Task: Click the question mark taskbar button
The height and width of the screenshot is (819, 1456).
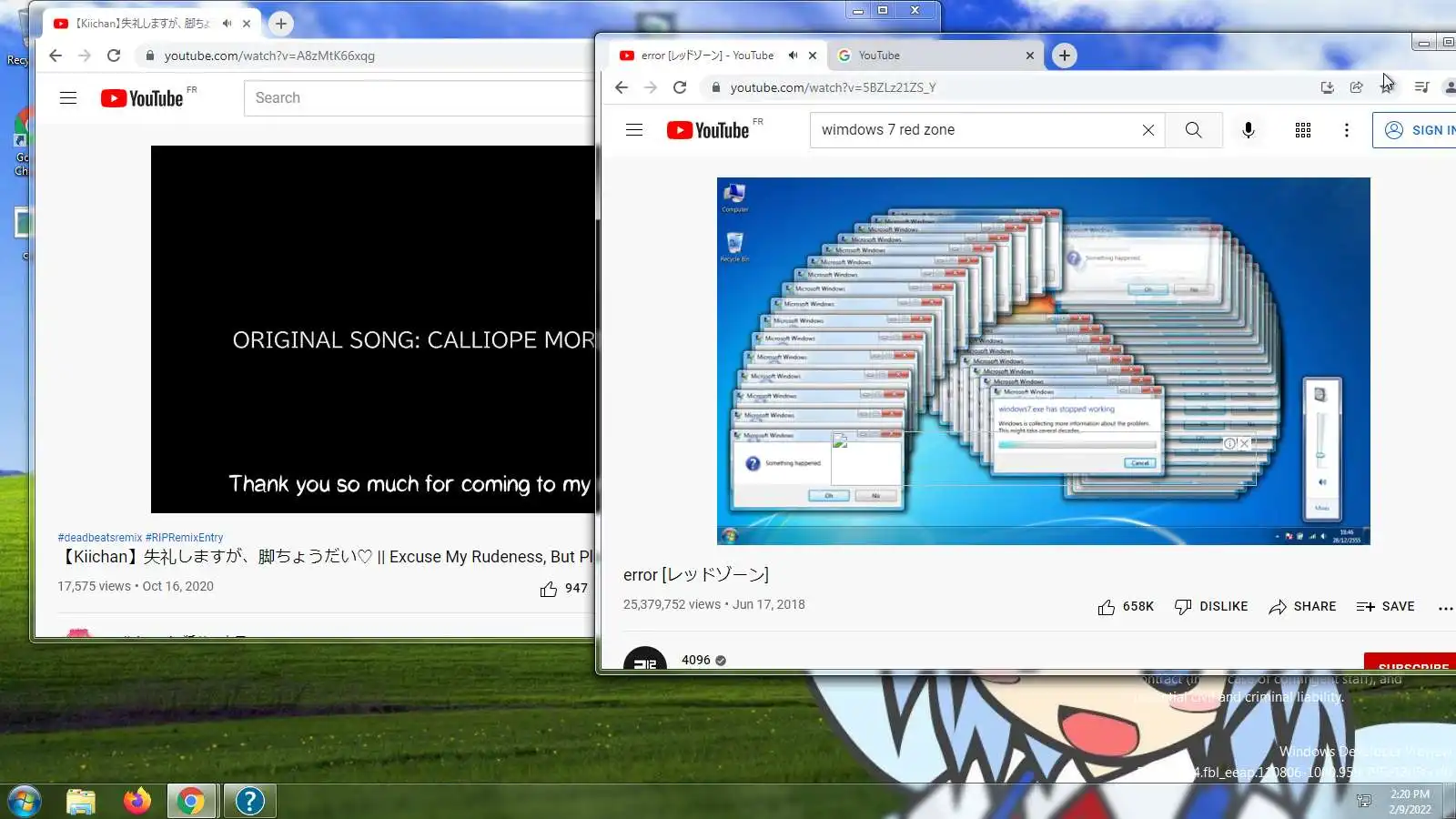Action: pyautogui.click(x=249, y=801)
